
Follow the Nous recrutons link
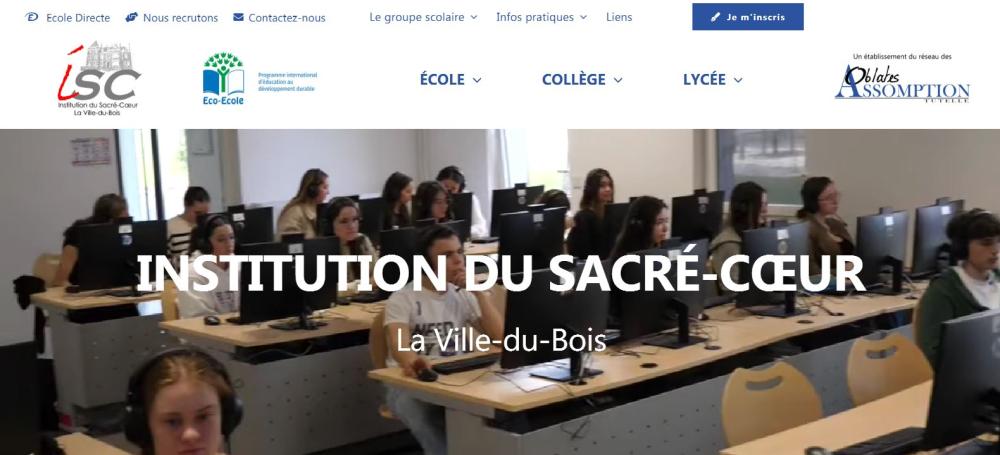pyautogui.click(x=180, y=18)
